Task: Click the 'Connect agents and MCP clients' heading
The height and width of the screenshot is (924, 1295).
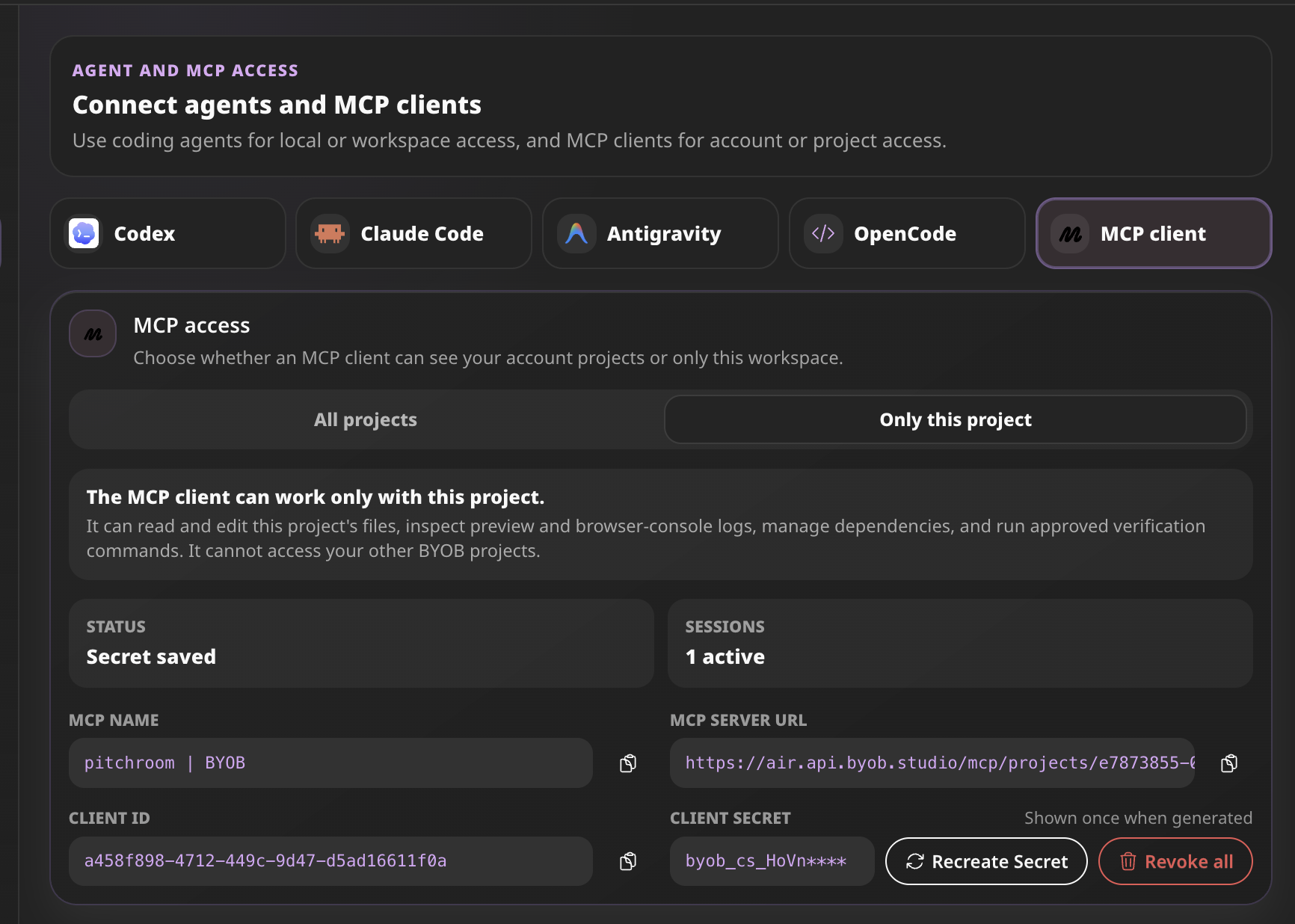Action: [x=277, y=105]
